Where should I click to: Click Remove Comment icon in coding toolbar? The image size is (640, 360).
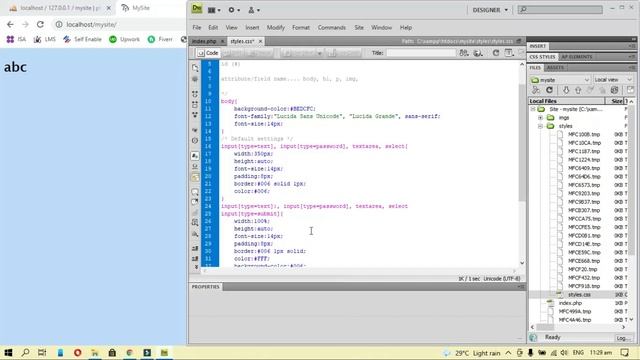[195, 202]
